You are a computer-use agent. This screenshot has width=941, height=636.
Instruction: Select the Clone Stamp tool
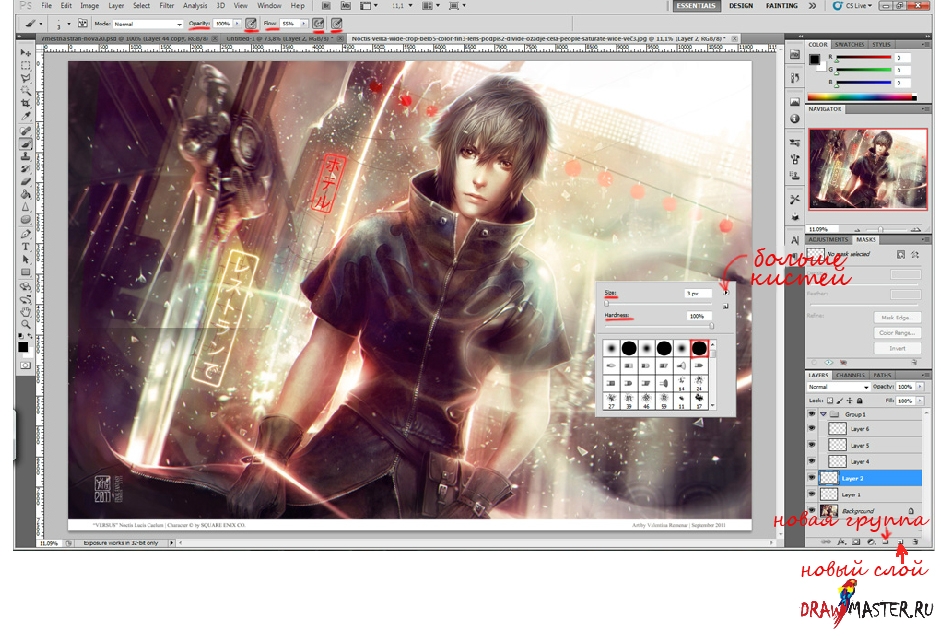[25, 157]
